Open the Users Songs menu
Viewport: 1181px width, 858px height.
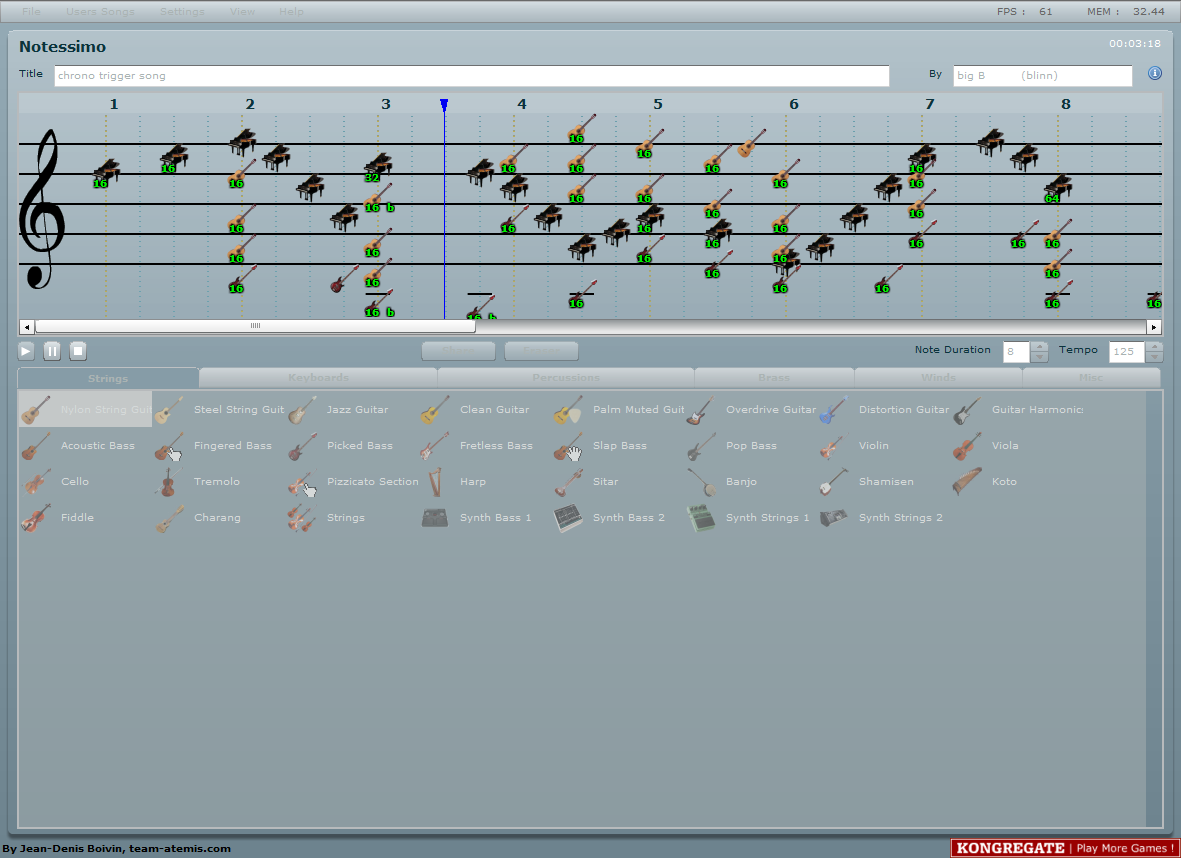[100, 11]
